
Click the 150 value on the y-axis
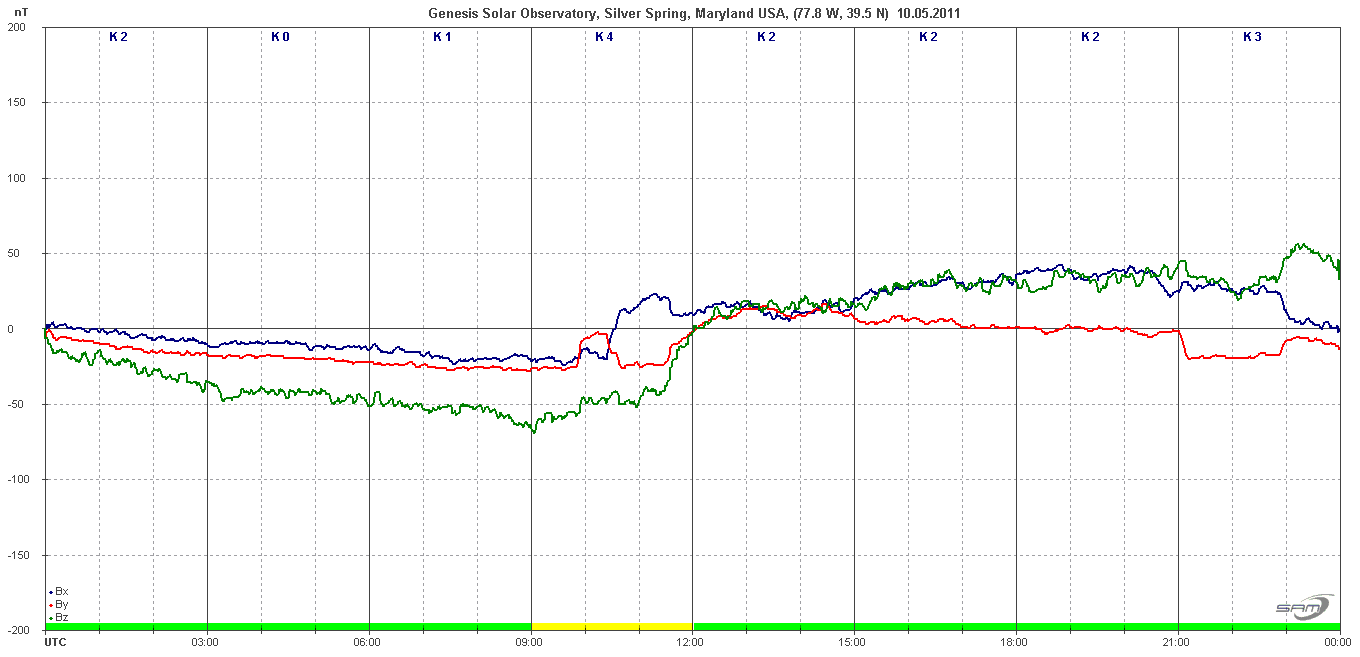click(x=16, y=103)
